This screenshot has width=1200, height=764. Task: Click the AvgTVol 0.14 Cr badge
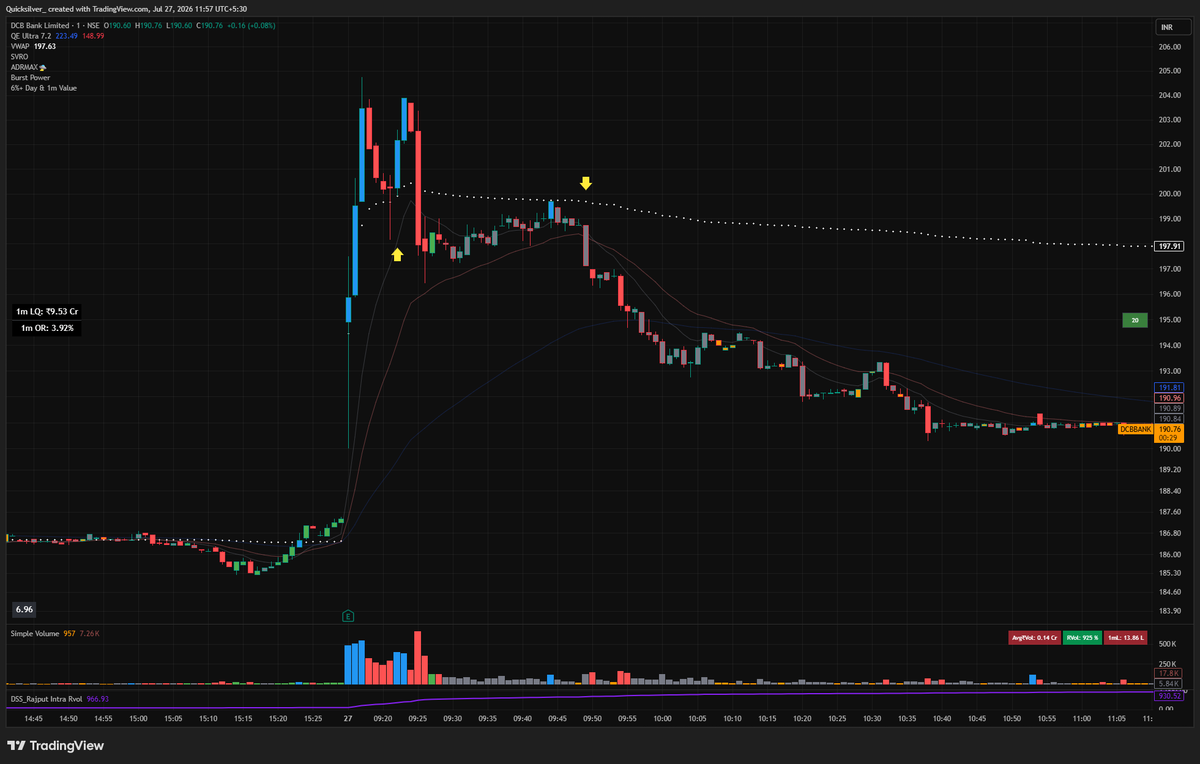(x=1034, y=637)
